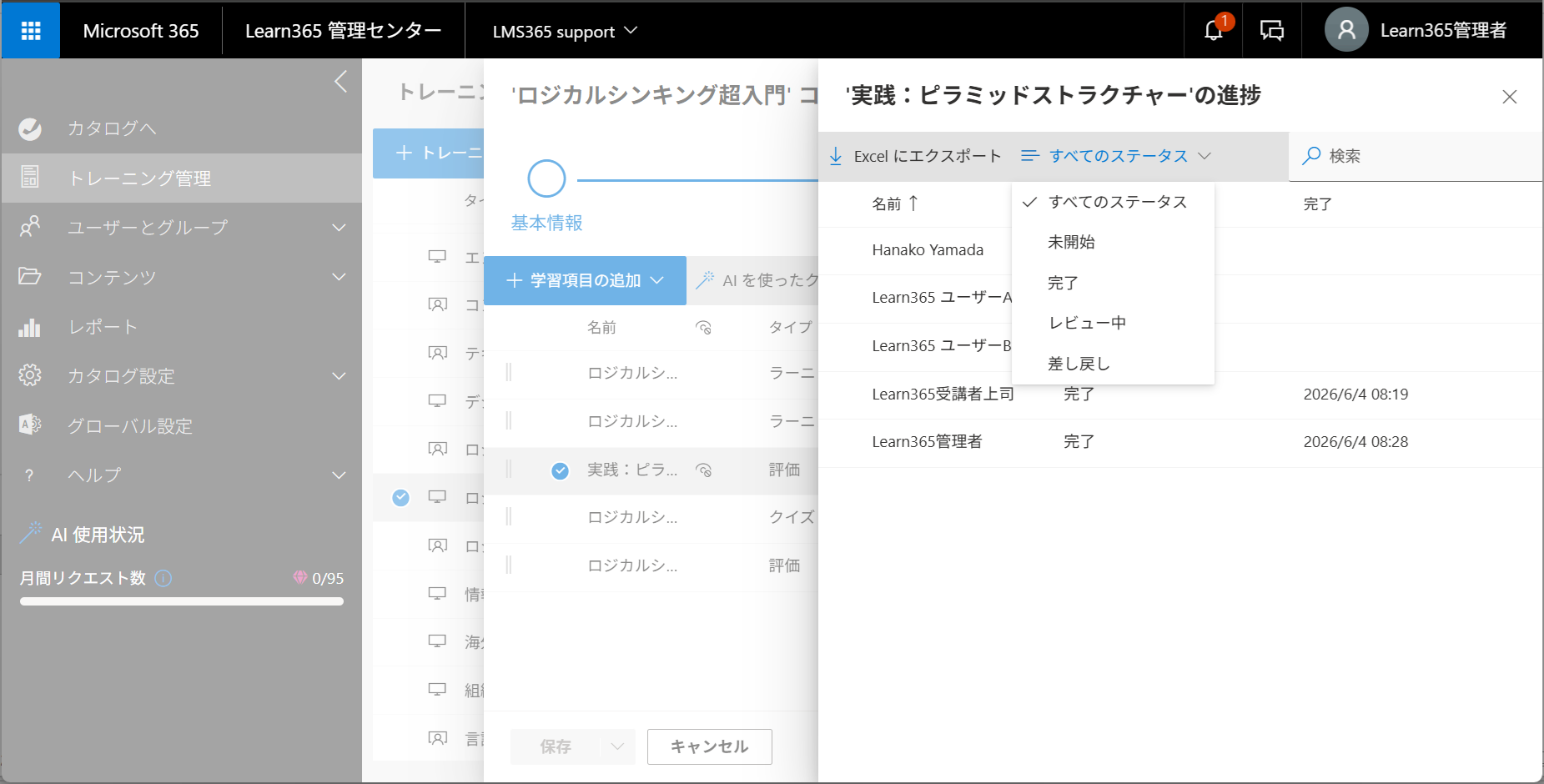
Task: Click Microsoft 365 header link
Action: (x=141, y=31)
